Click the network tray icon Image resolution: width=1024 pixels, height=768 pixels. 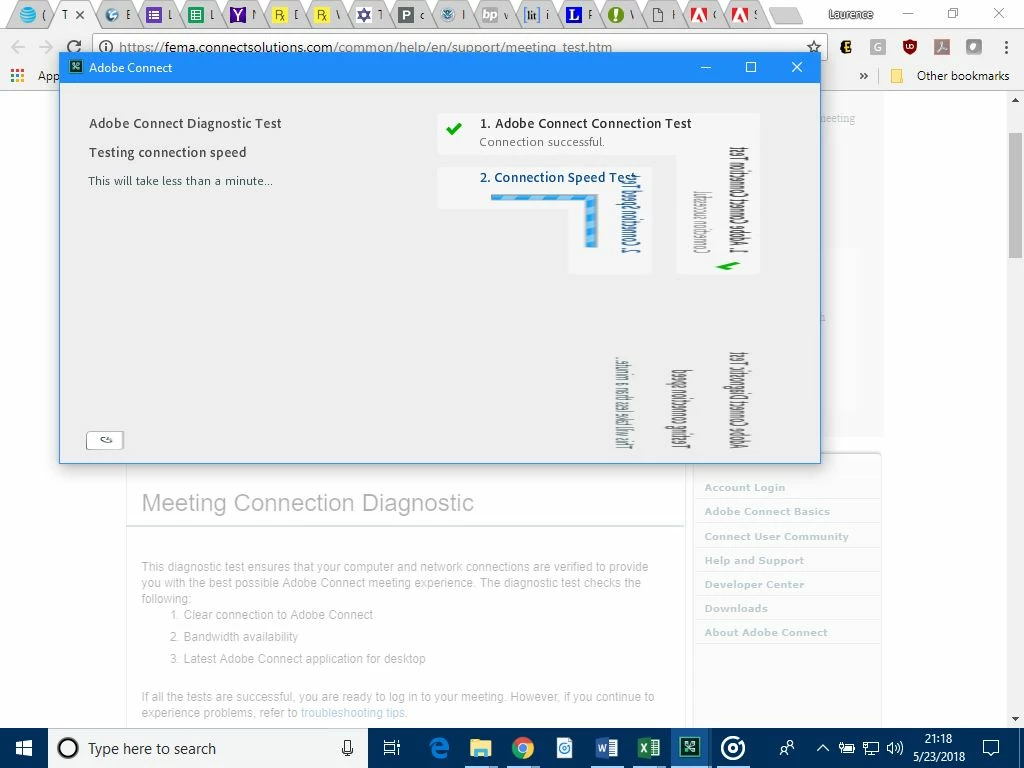point(871,748)
